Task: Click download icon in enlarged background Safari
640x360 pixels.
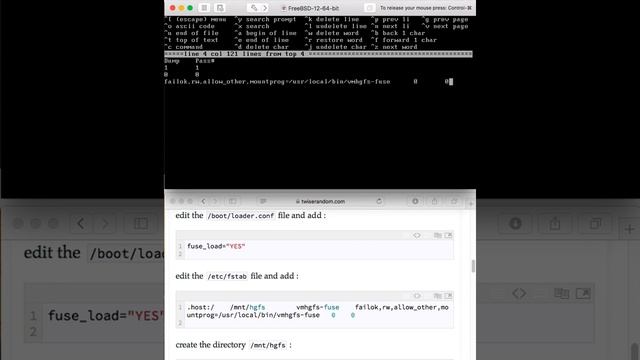Action: (516, 223)
